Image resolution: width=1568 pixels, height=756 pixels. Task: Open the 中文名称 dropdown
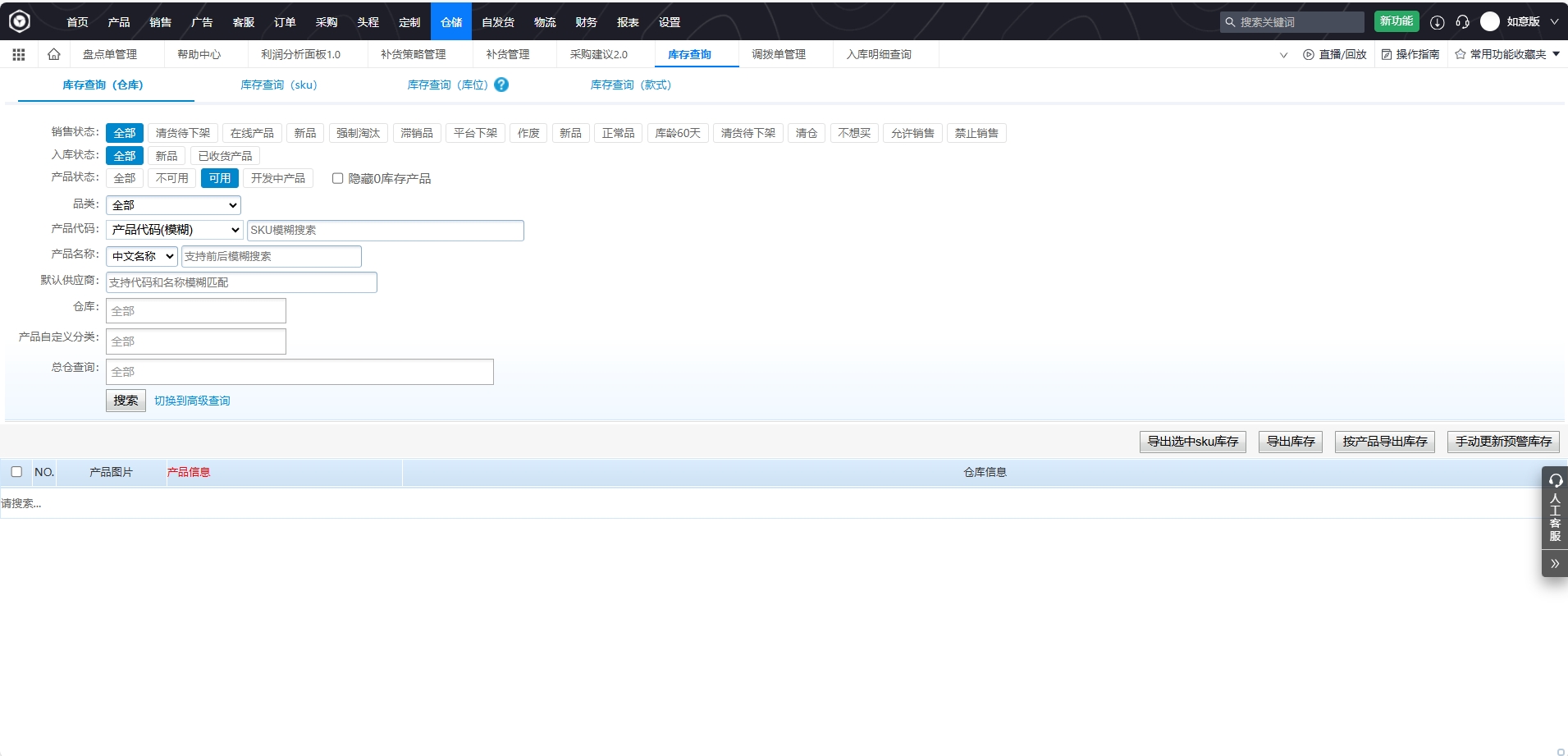click(141, 256)
